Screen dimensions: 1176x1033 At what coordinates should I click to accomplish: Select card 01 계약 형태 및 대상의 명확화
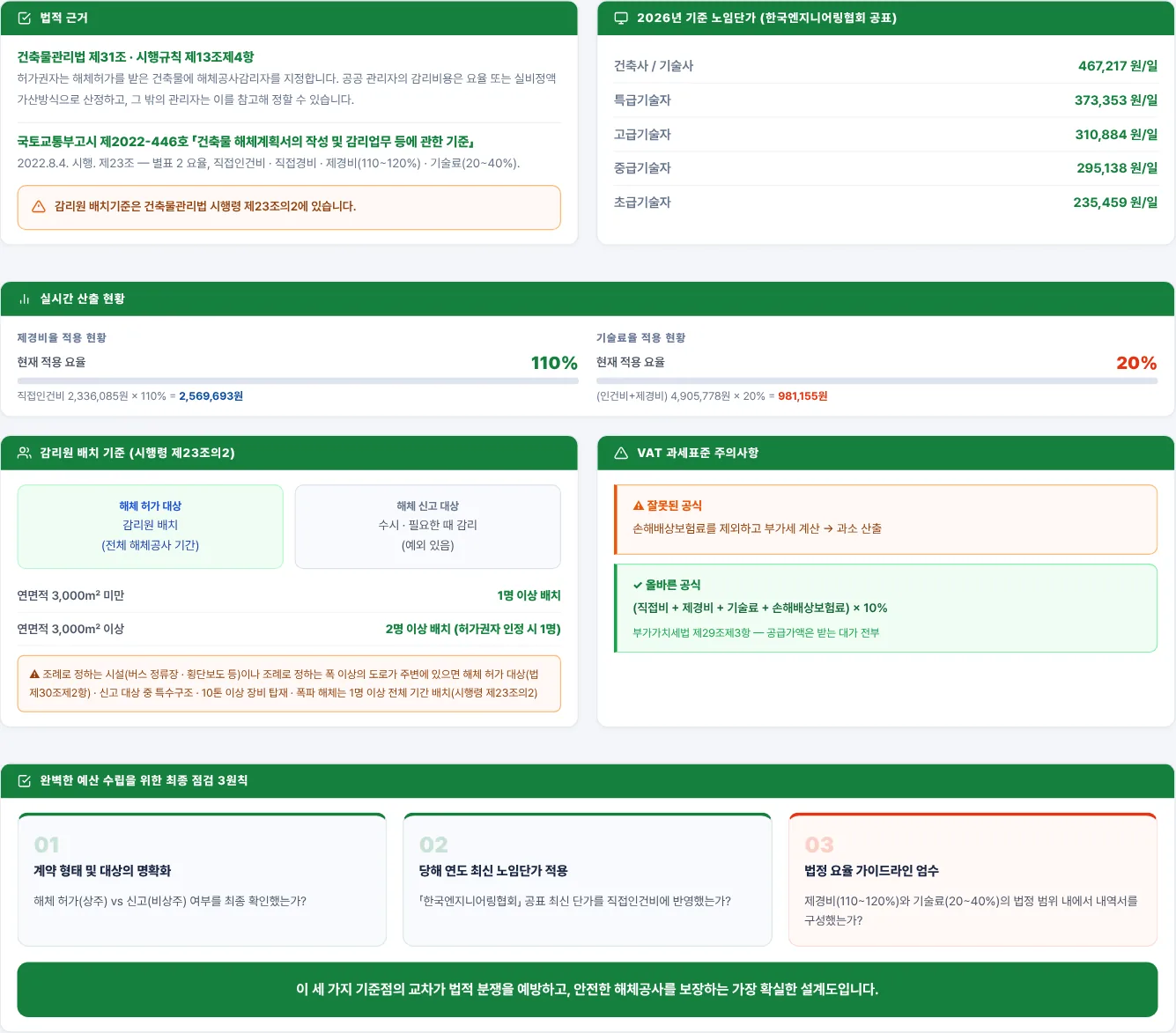(202, 880)
